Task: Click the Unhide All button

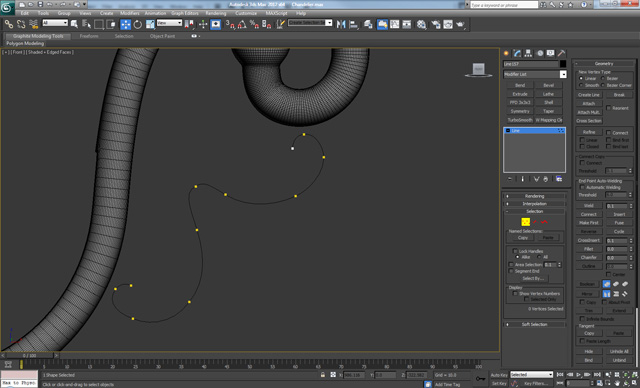Action: (619, 351)
